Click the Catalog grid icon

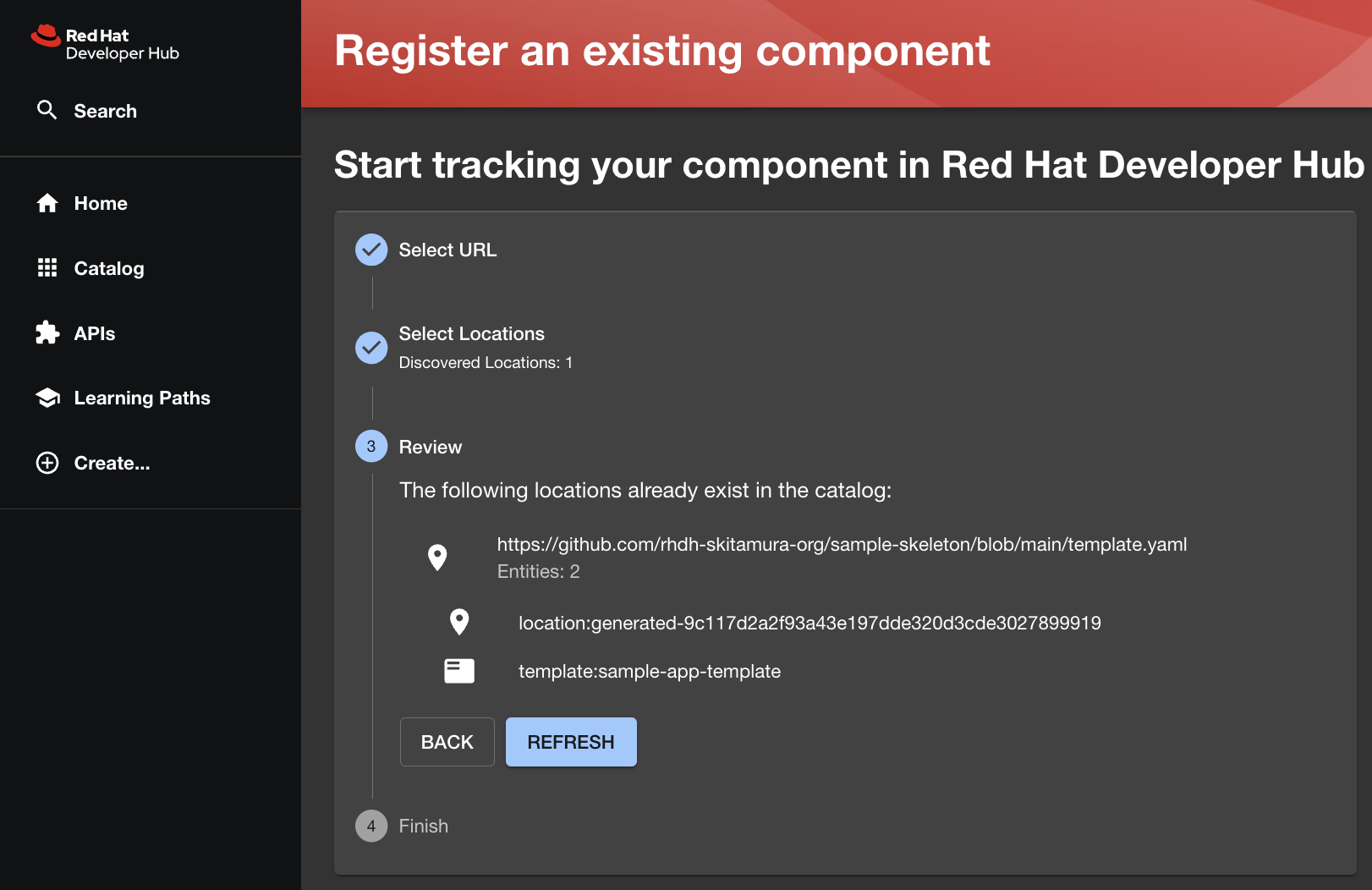coord(47,268)
